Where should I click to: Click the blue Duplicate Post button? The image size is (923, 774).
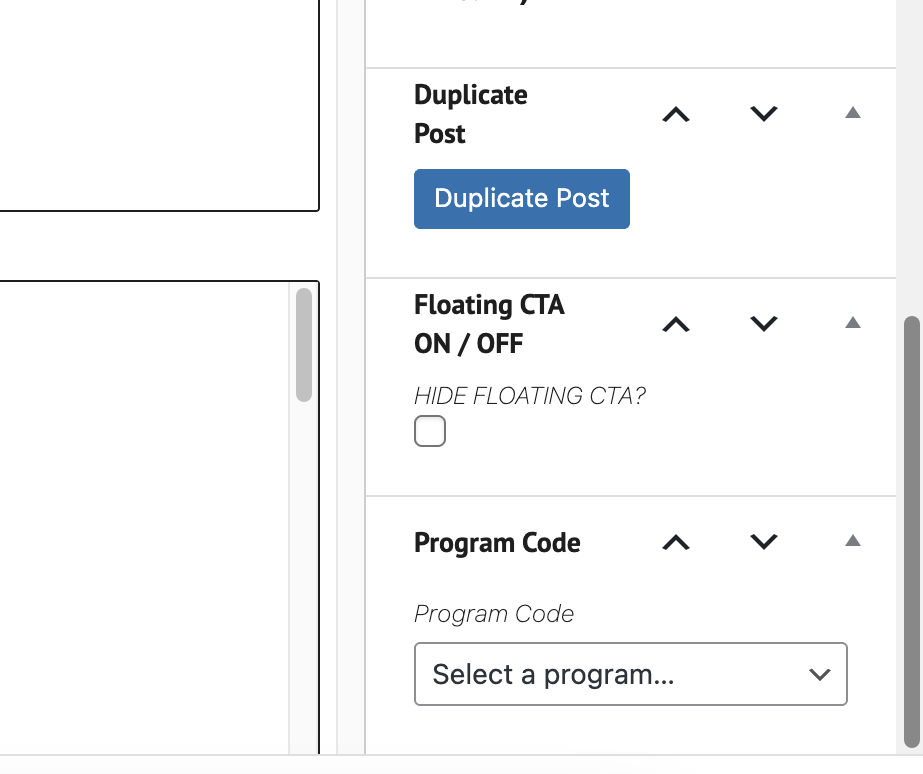521,199
